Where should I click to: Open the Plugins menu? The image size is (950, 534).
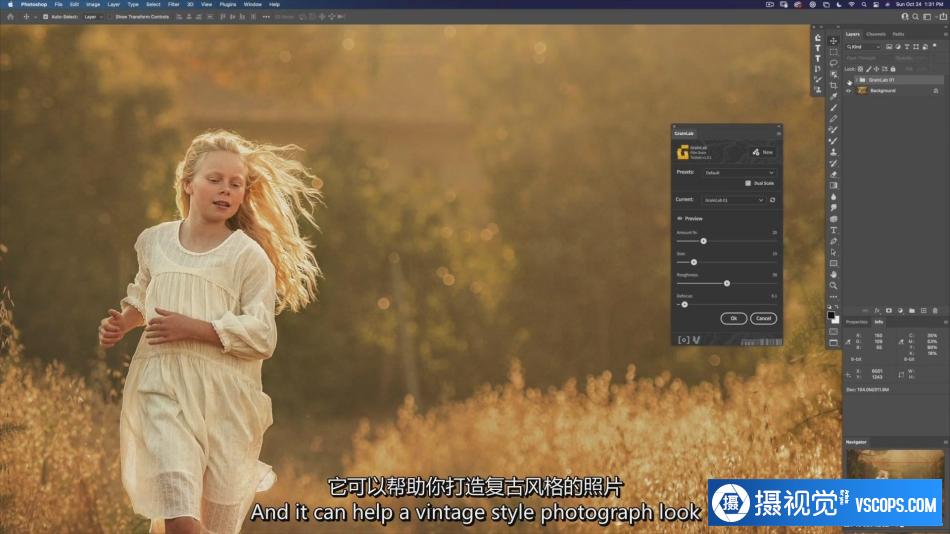228,4
